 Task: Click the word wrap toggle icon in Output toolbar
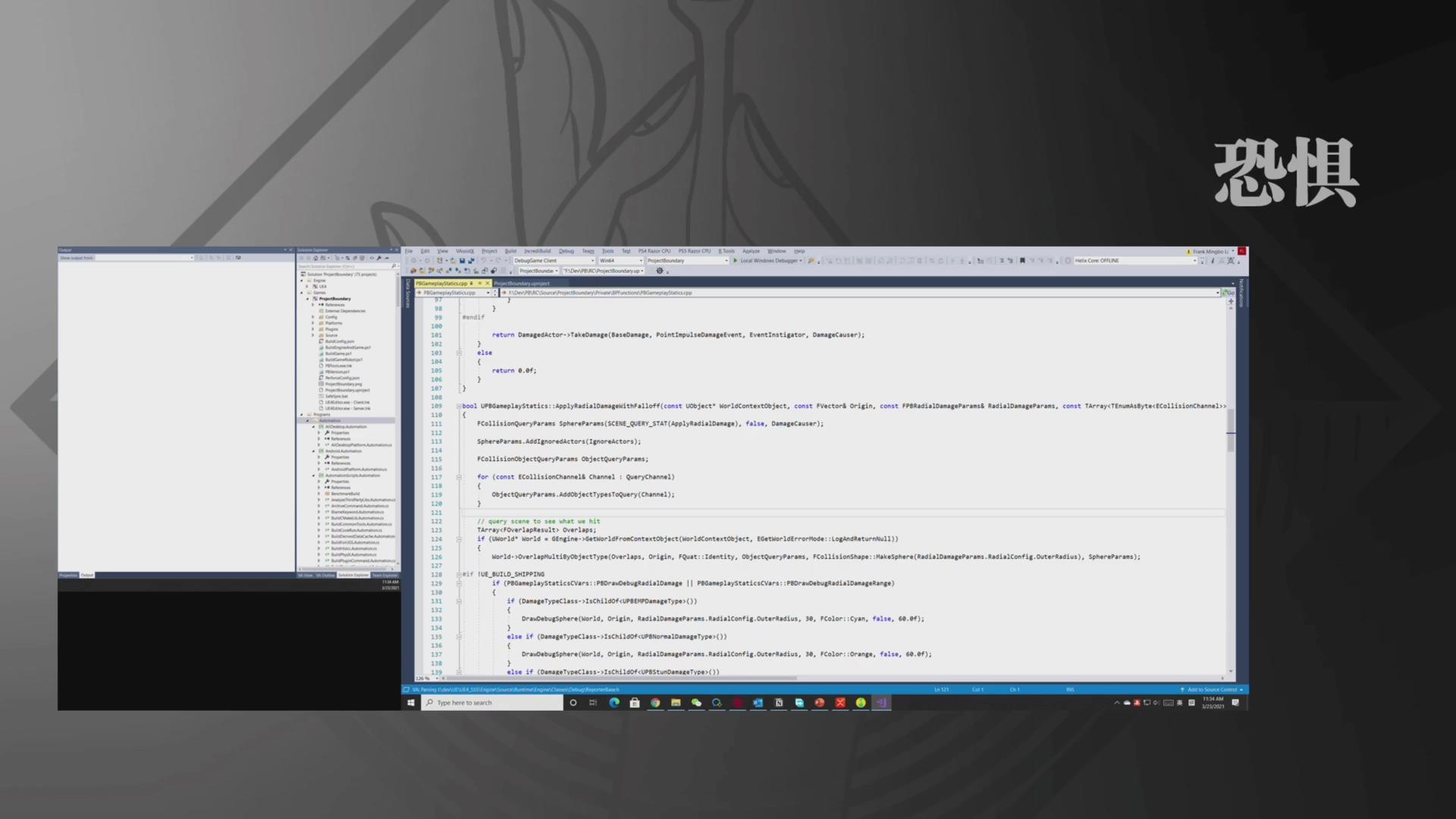coord(238,258)
